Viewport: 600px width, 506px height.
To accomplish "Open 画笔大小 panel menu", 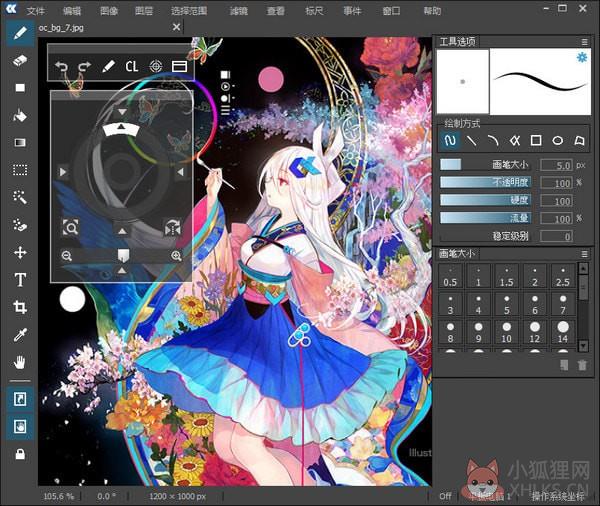I will click(584, 254).
